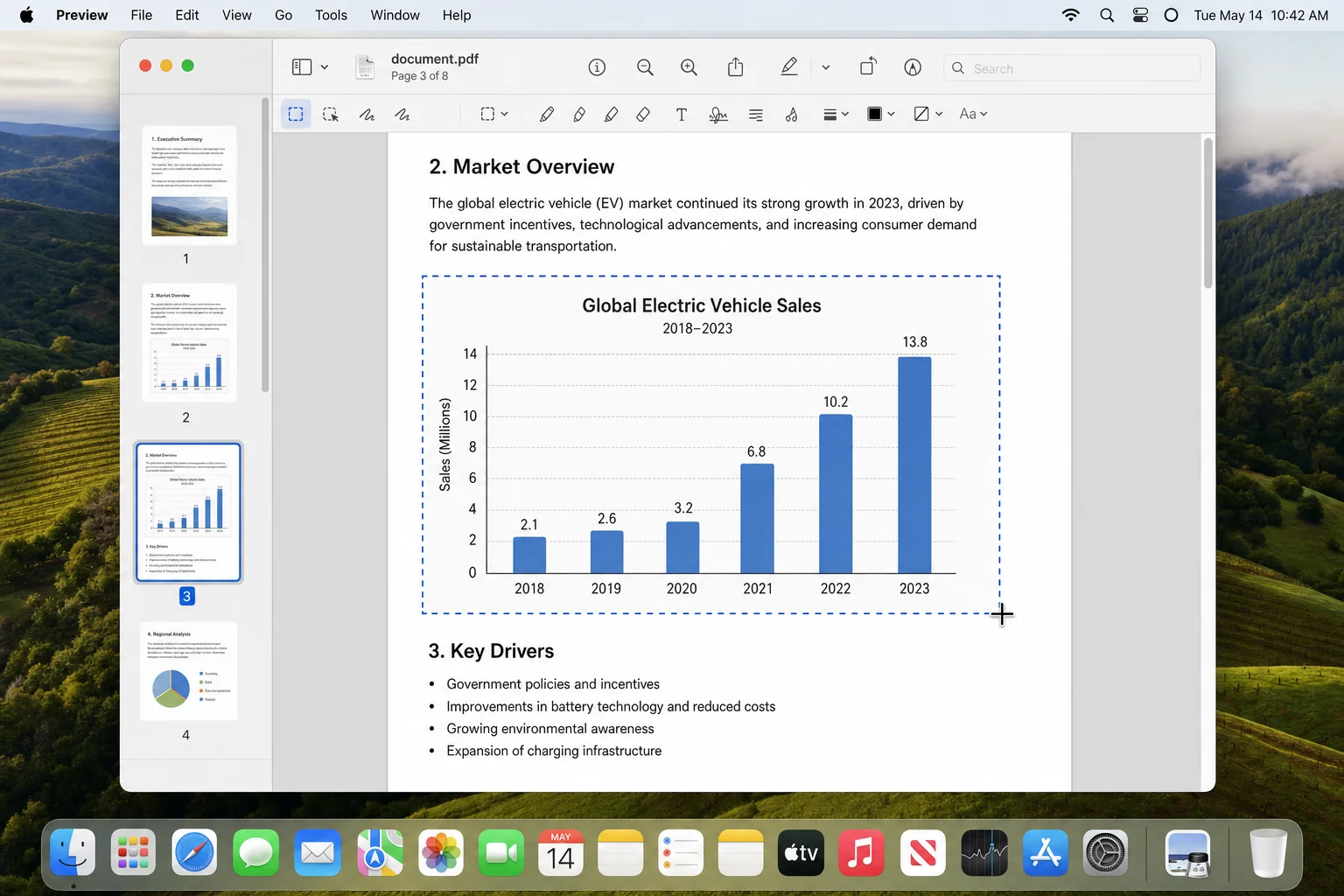Open Finder from the Dock
The image size is (1344, 896).
[x=73, y=853]
